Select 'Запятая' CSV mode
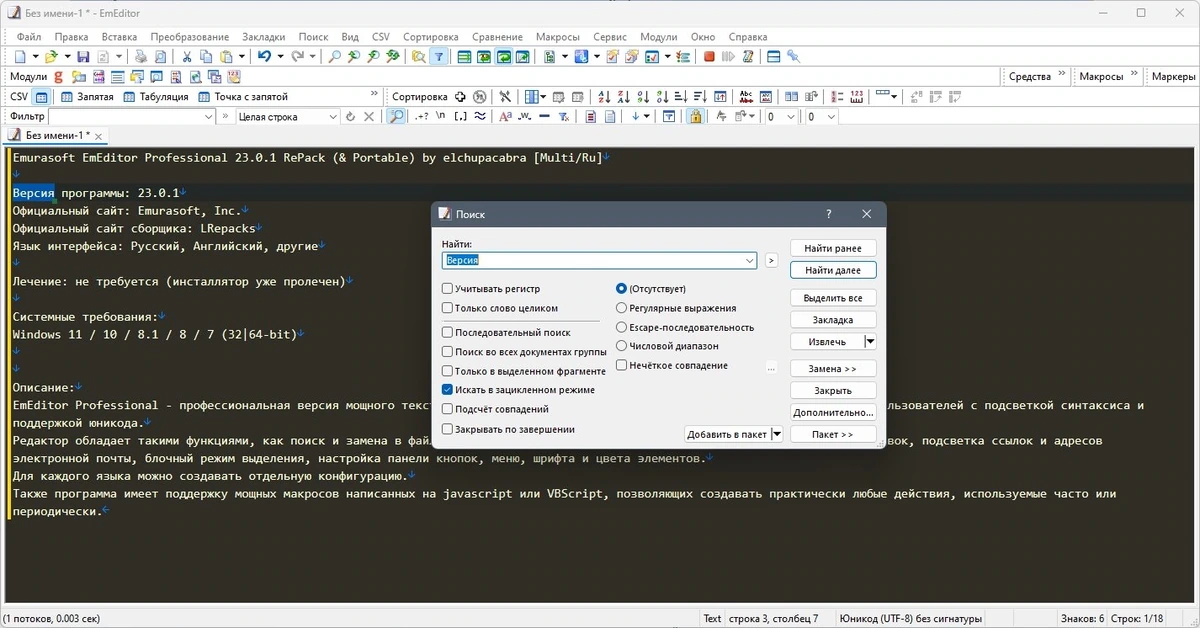1200x628 pixels. tap(87, 97)
